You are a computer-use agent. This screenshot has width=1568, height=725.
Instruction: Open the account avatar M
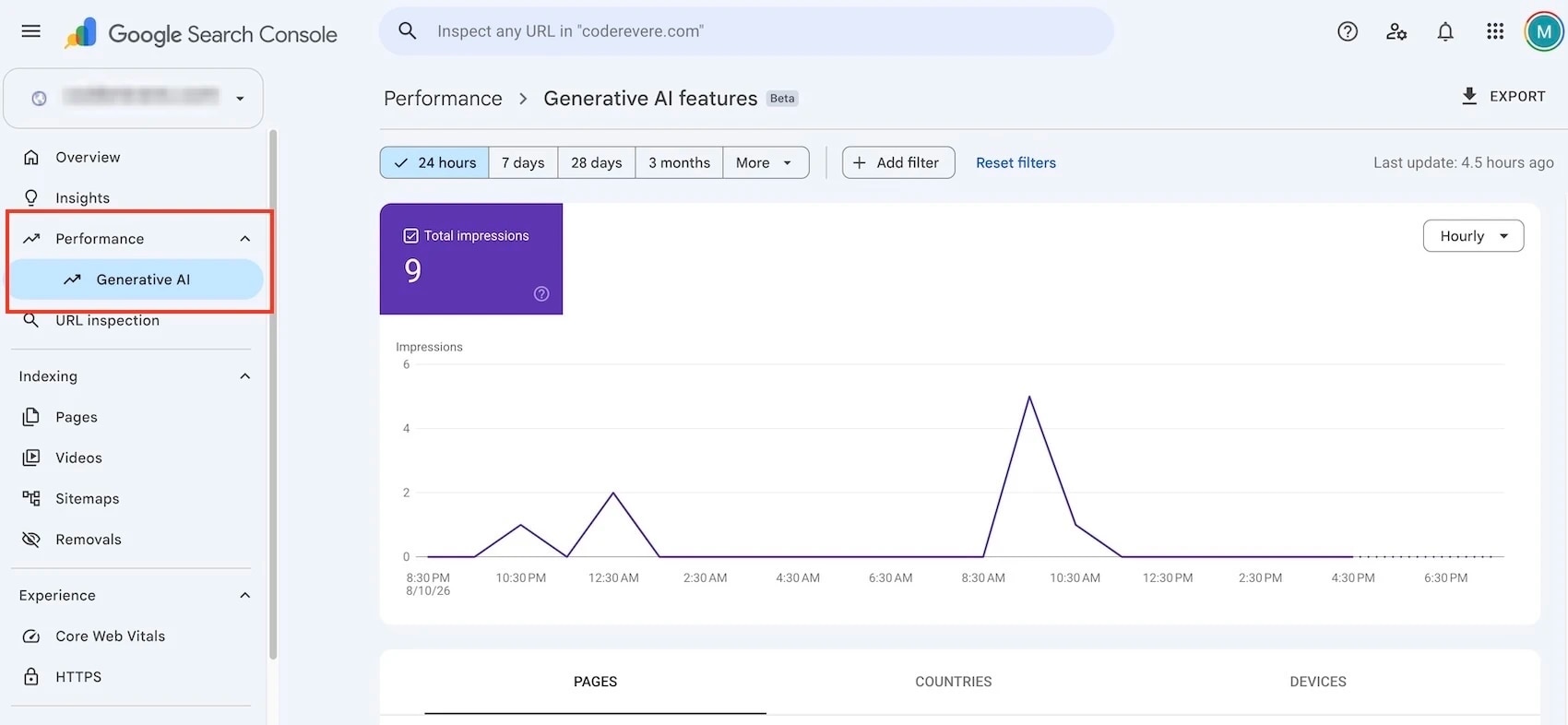(1543, 32)
